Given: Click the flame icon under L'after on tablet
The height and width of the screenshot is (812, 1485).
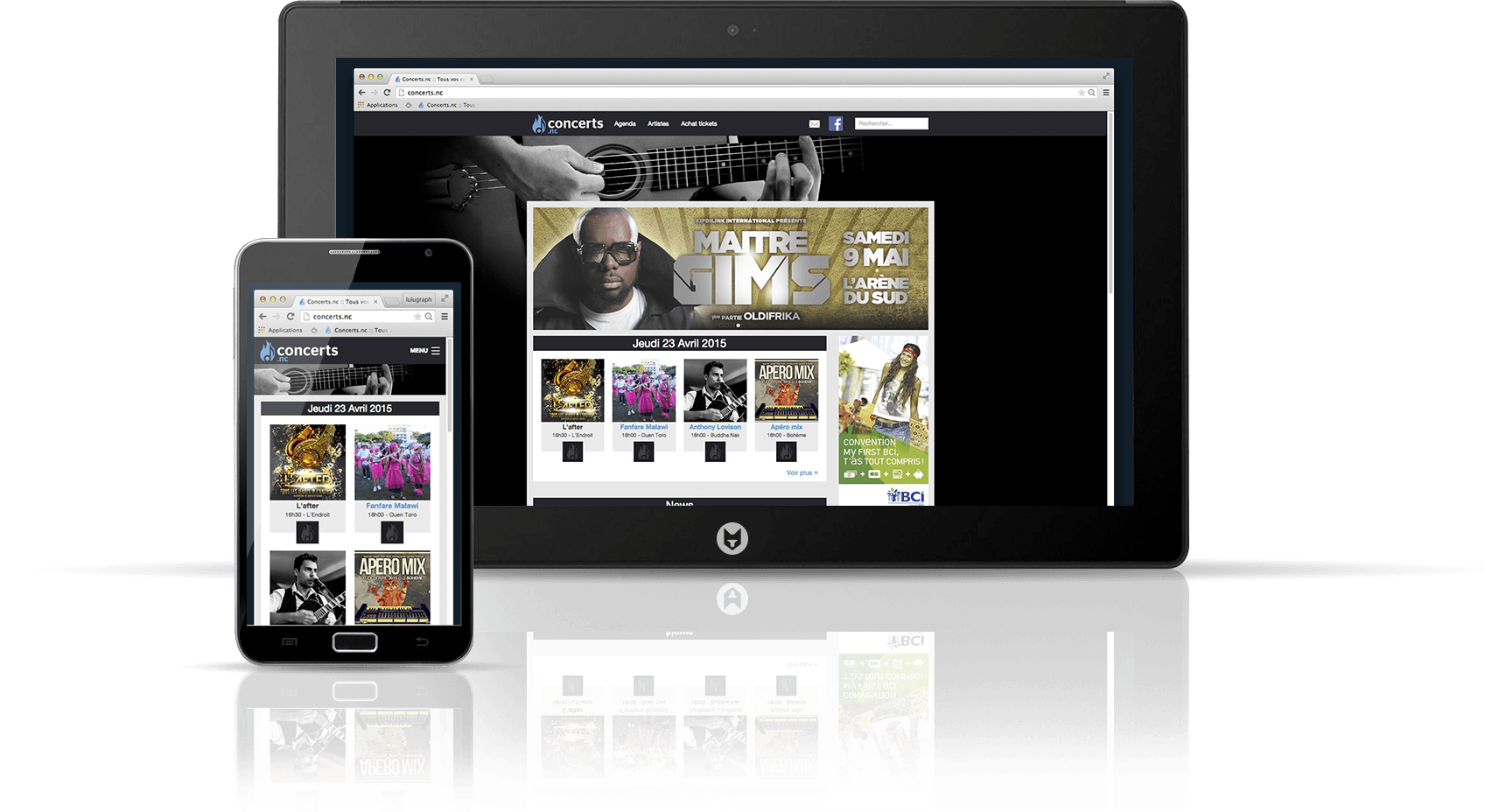Looking at the screenshot, I should pos(572,451).
